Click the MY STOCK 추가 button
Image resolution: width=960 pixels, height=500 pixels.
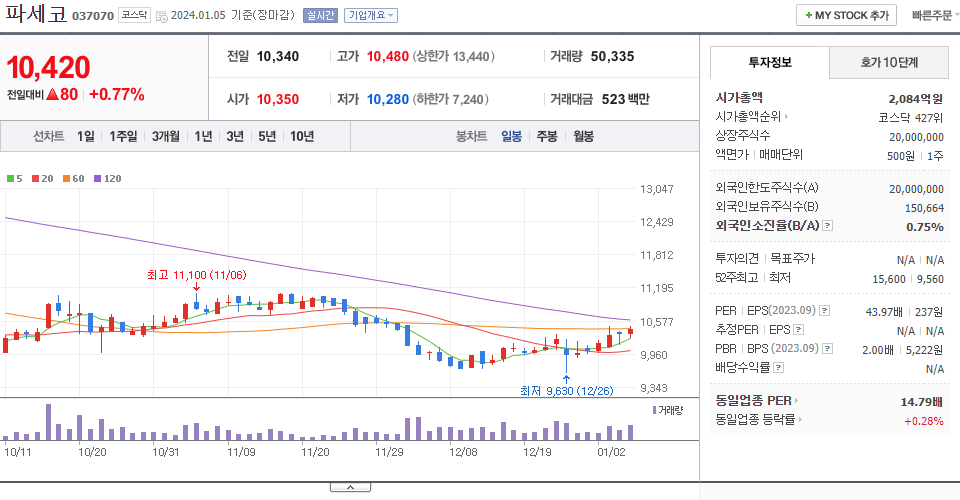(x=846, y=15)
